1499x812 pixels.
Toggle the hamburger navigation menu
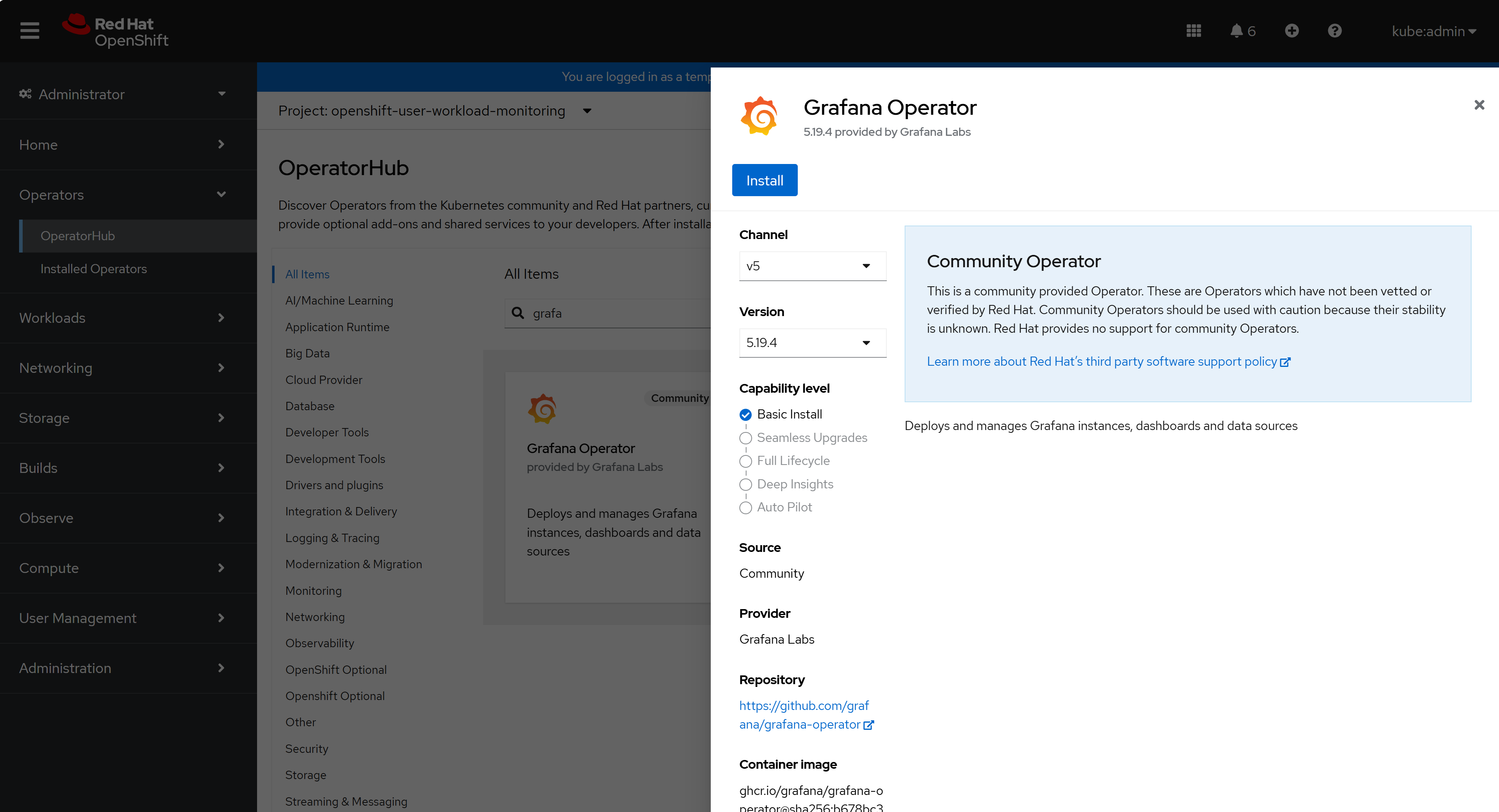[x=30, y=31]
